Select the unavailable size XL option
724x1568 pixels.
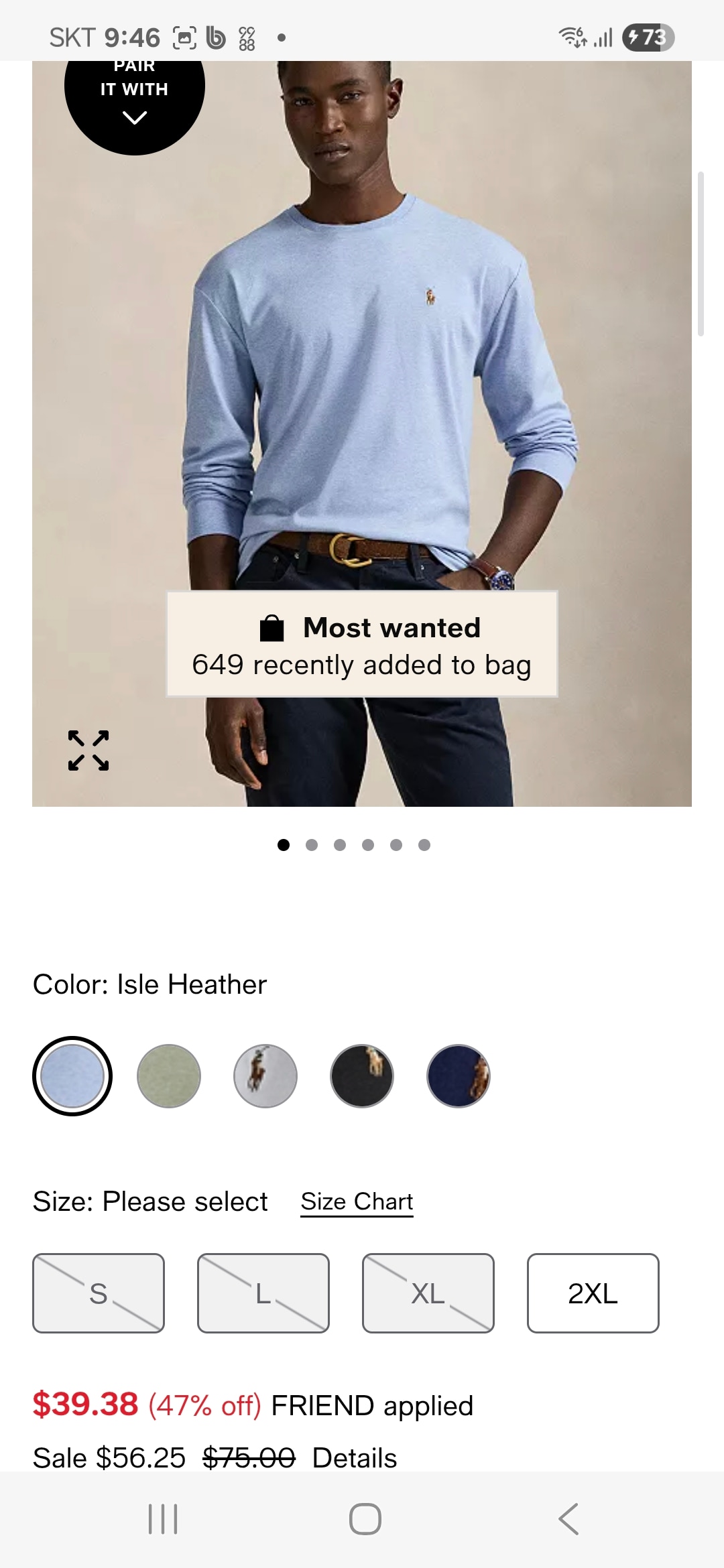(428, 1293)
